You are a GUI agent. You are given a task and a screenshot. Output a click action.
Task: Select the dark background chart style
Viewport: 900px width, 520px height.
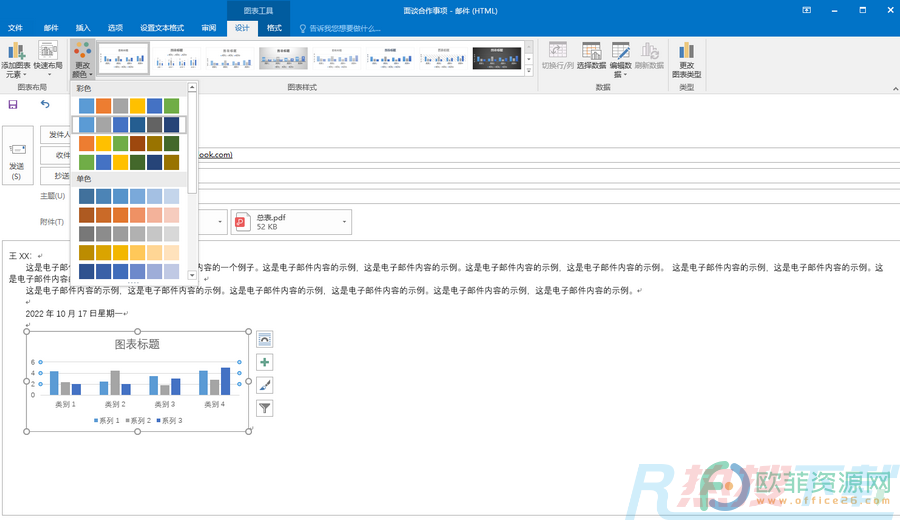[496, 58]
